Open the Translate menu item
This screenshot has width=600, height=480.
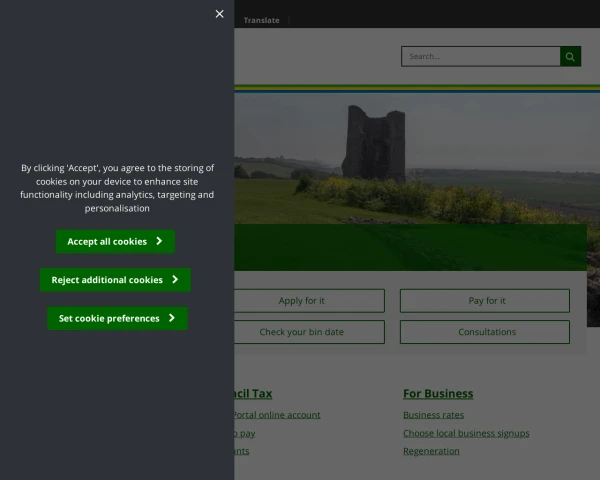tap(261, 20)
